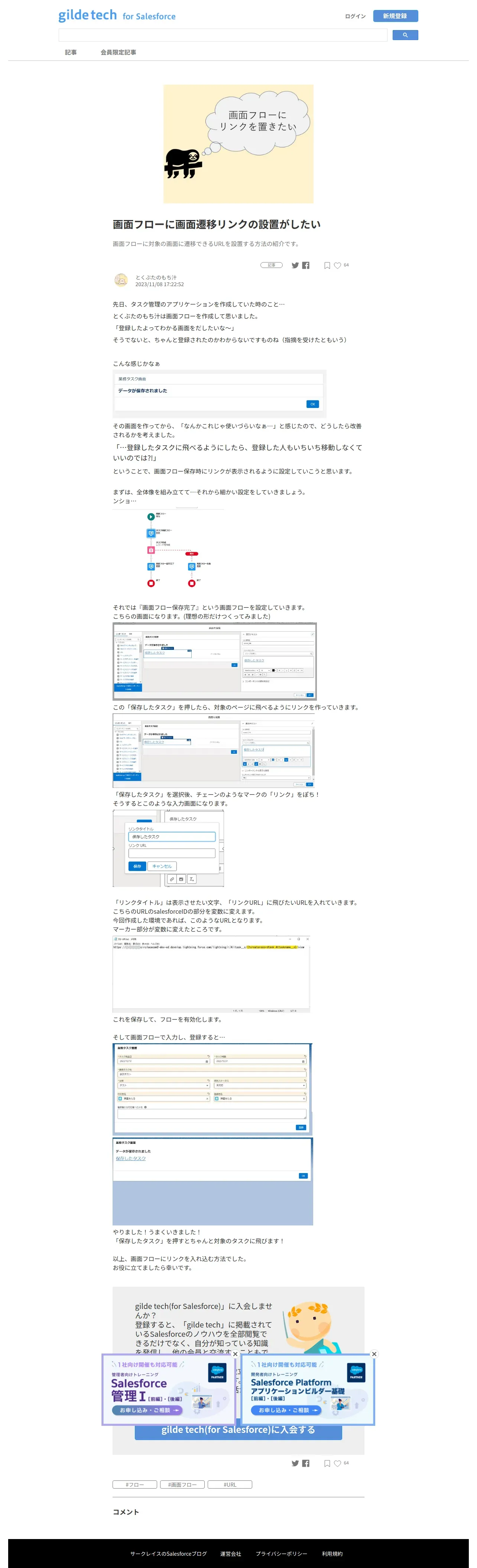Screen dimensions: 477x1568
Task: Click the magnifier search button
Action: (405, 35)
